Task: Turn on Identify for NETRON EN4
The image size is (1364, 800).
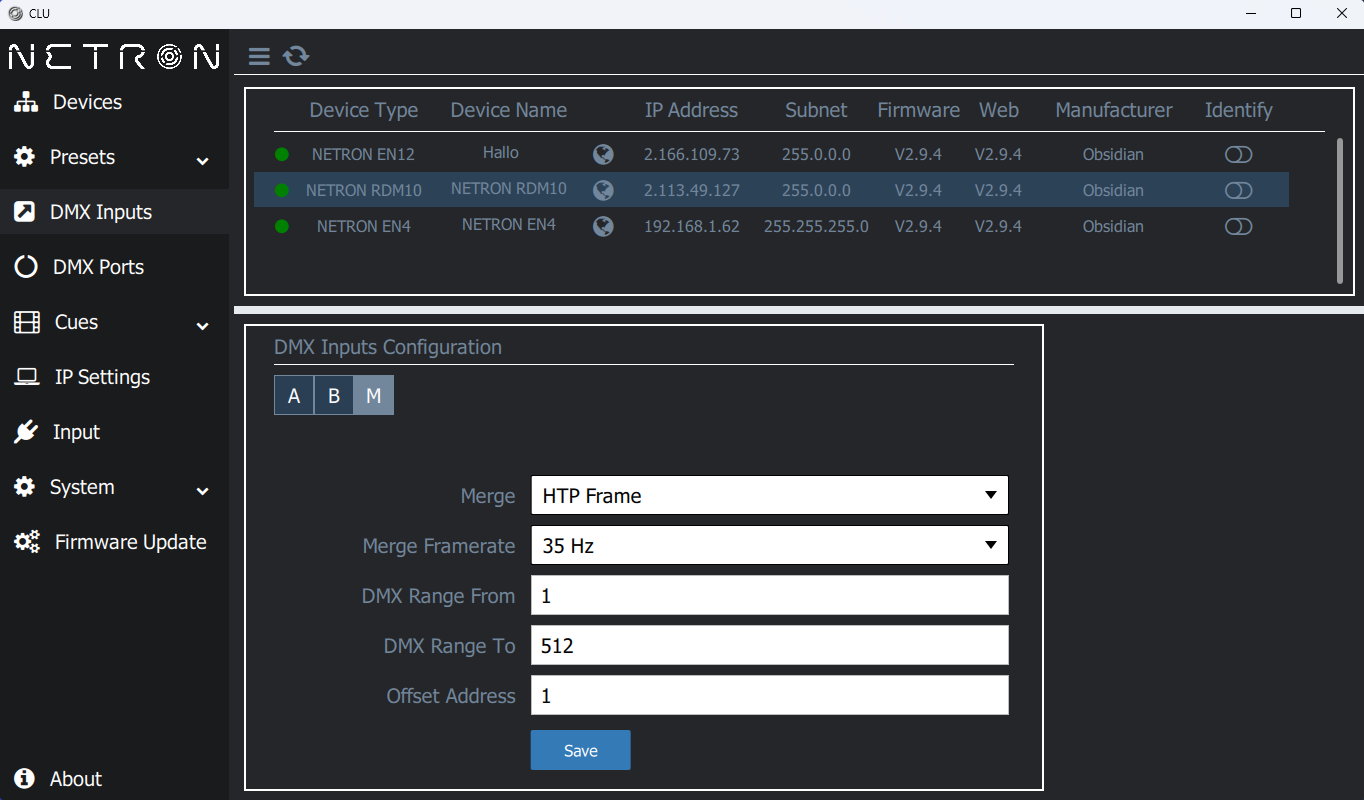Action: point(1238,227)
